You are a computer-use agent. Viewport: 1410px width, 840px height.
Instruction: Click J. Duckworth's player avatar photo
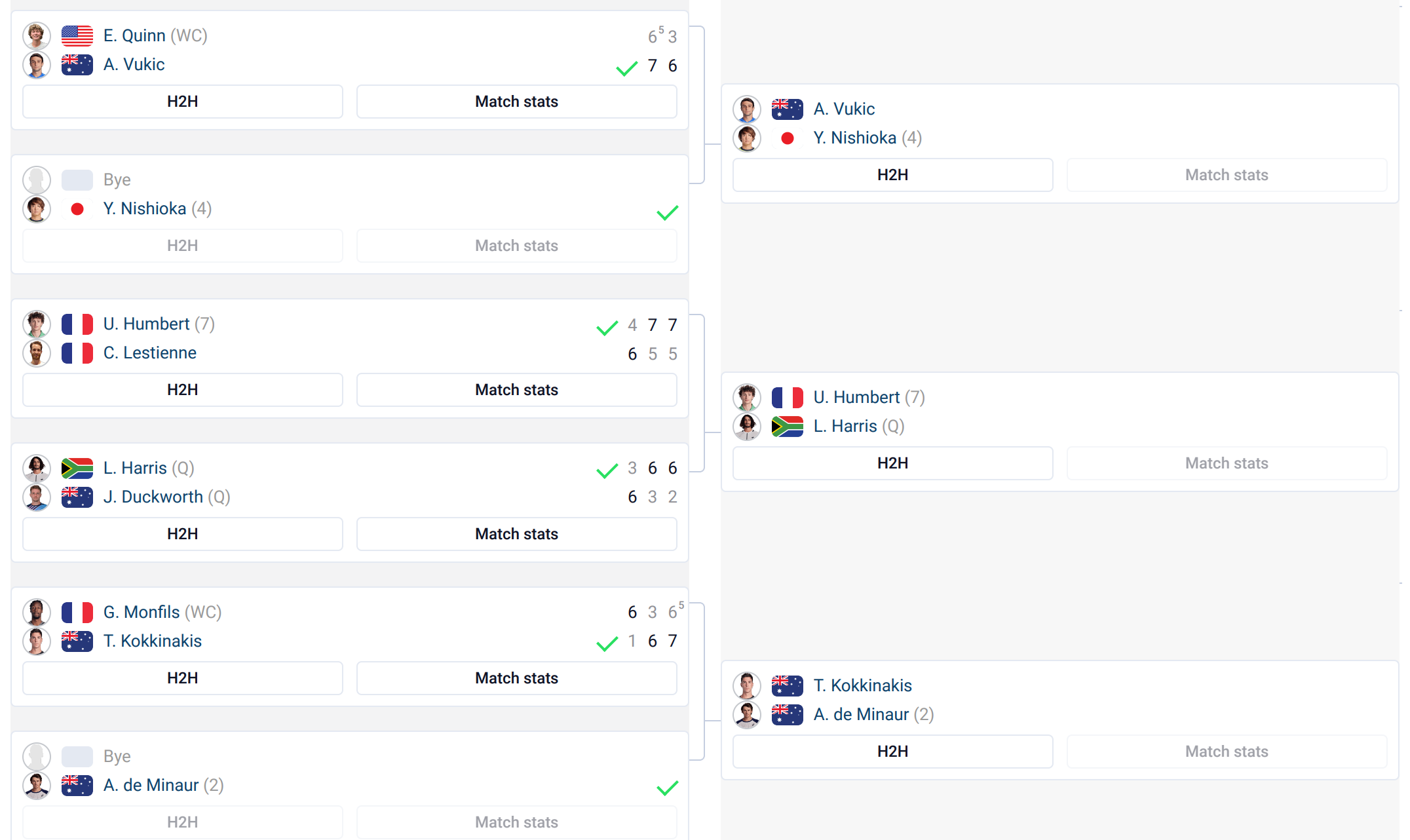37,497
